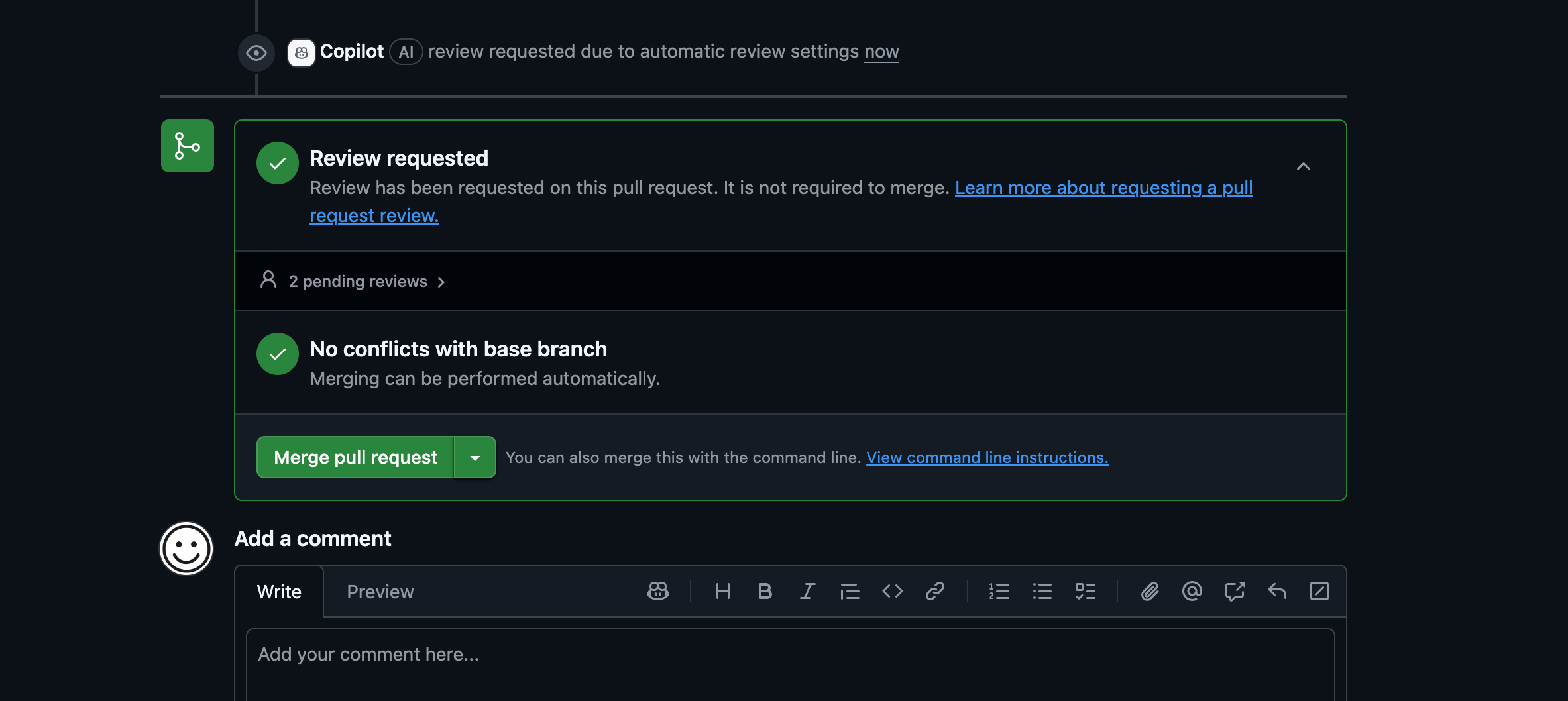1568x701 pixels.
Task: Click the Merge pull request button
Action: pyautogui.click(x=355, y=457)
